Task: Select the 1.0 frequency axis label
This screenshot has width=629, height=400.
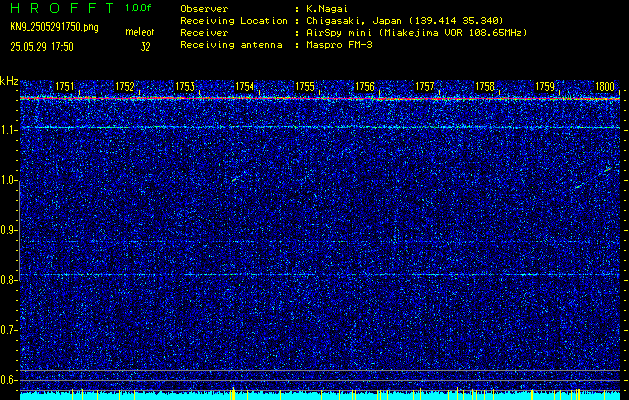Action: (8, 180)
